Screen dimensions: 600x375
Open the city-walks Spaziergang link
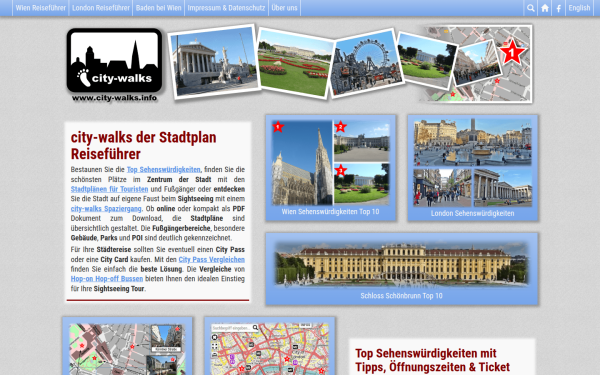pyautogui.click(x=106, y=209)
